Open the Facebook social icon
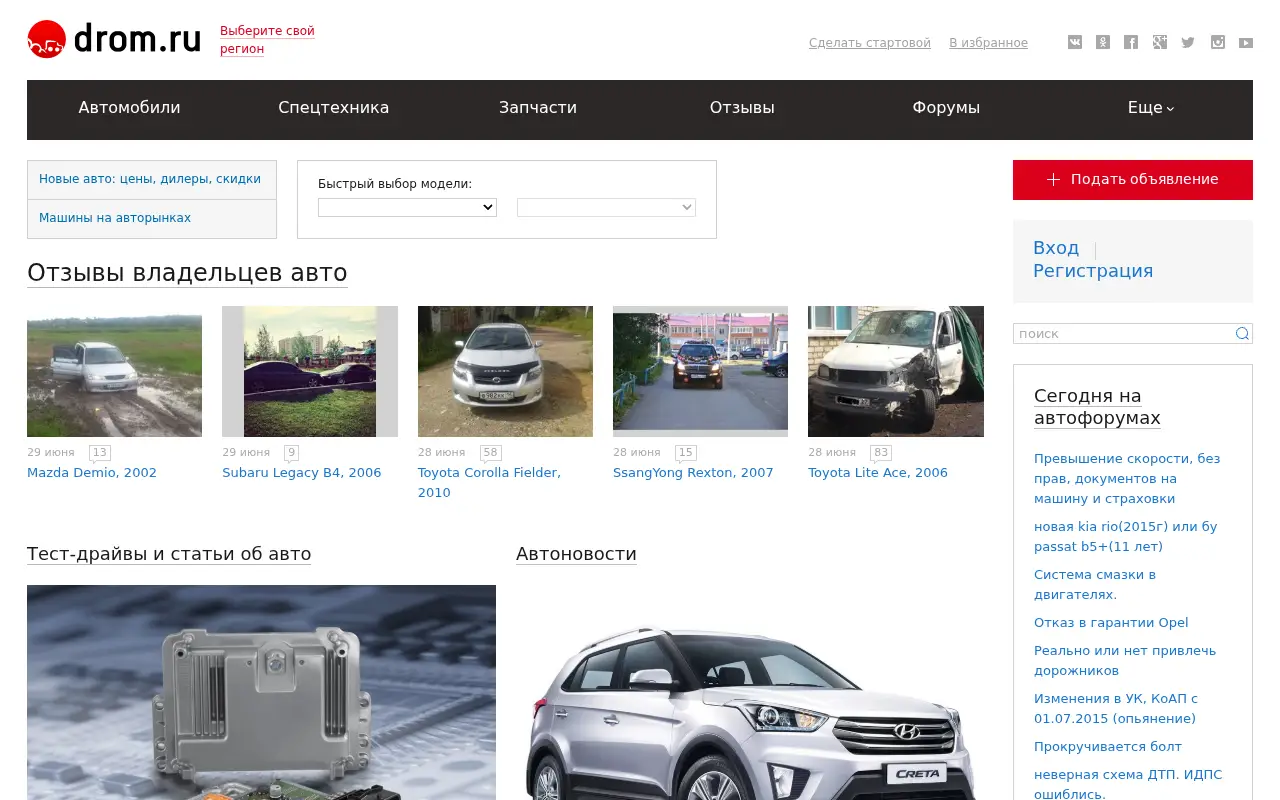Image resolution: width=1280 pixels, height=800 pixels. (x=1131, y=42)
